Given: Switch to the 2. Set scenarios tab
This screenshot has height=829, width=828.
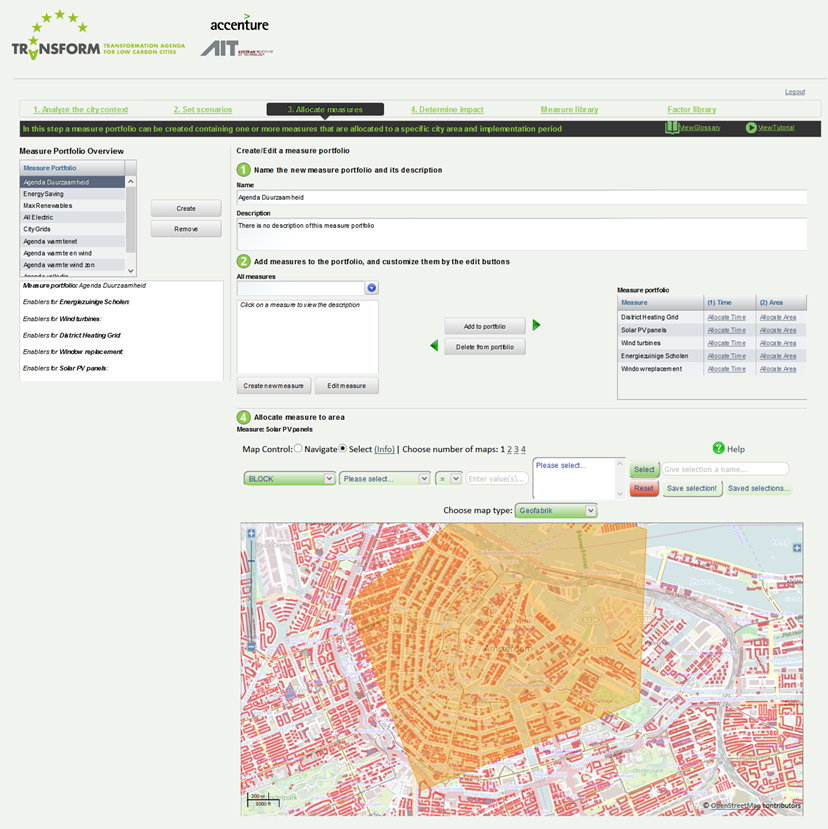Looking at the screenshot, I should [x=202, y=109].
